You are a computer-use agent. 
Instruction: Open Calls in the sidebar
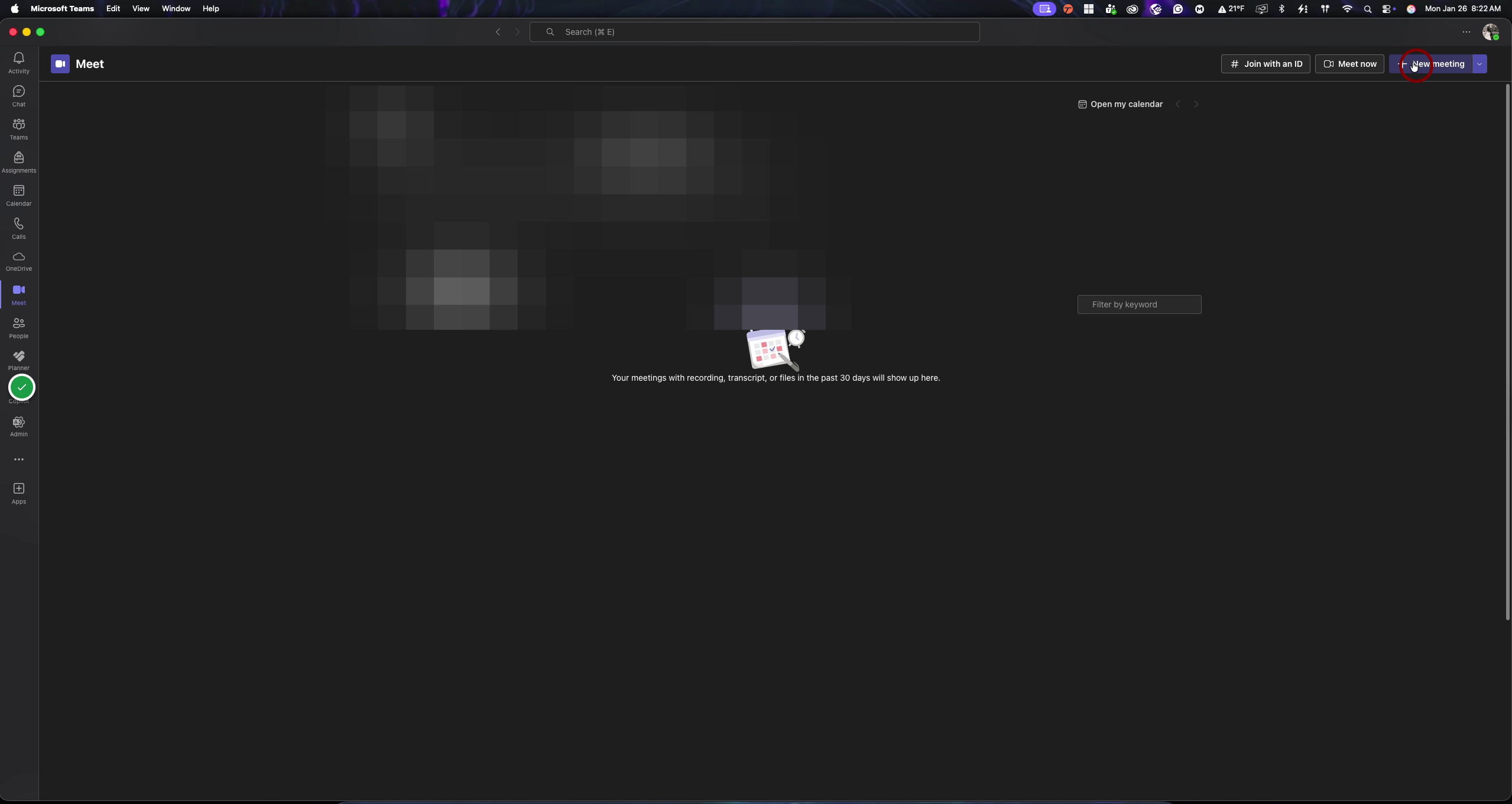pos(19,228)
